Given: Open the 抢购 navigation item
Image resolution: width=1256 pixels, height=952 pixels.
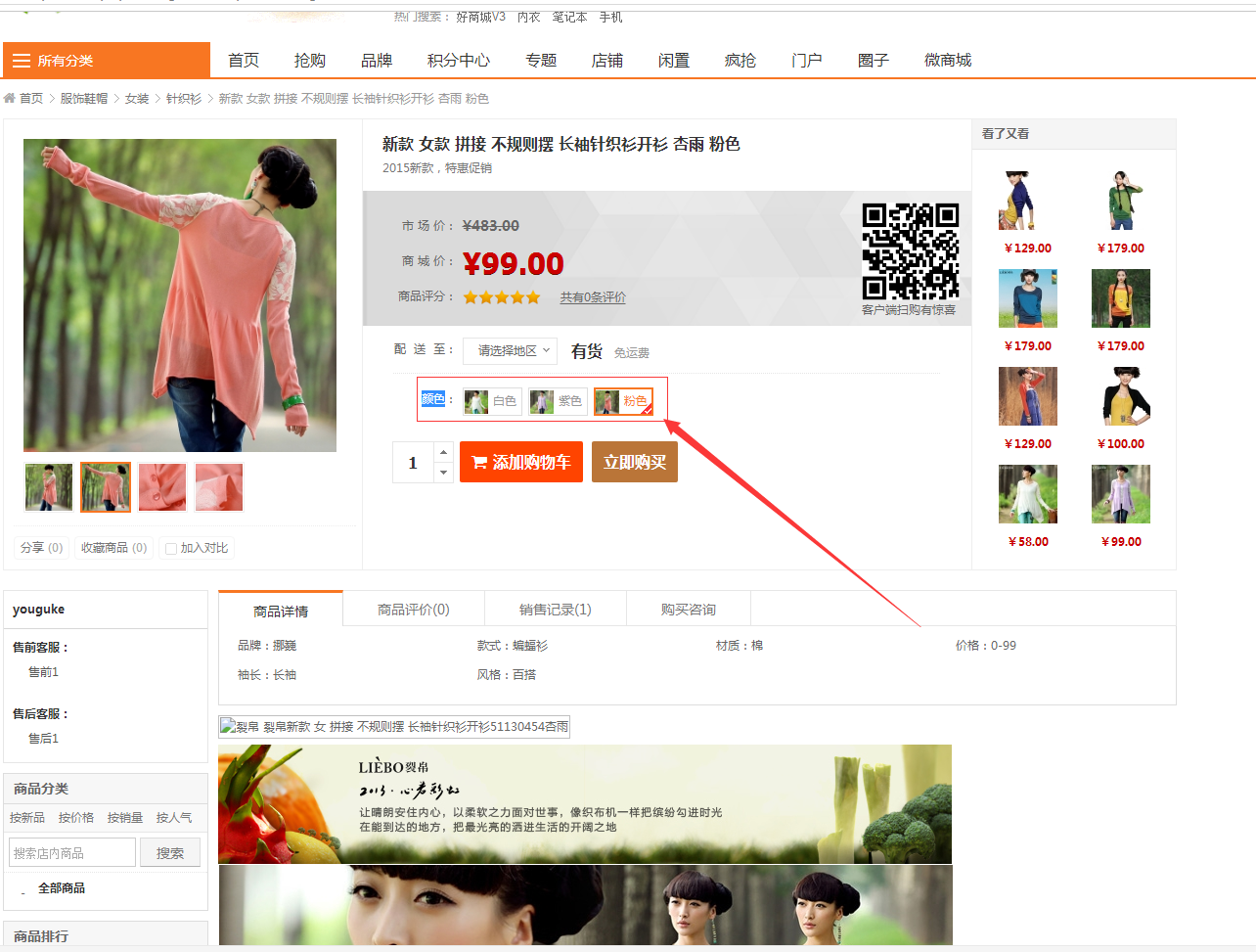Looking at the screenshot, I should (x=310, y=61).
